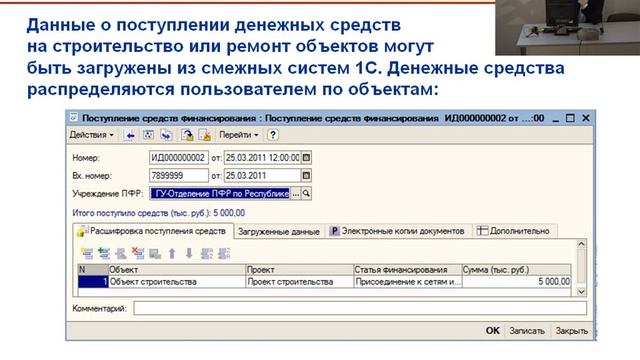640x360 pixels.
Task: Click the reread/refresh document toolbar icon
Action: tap(149, 135)
